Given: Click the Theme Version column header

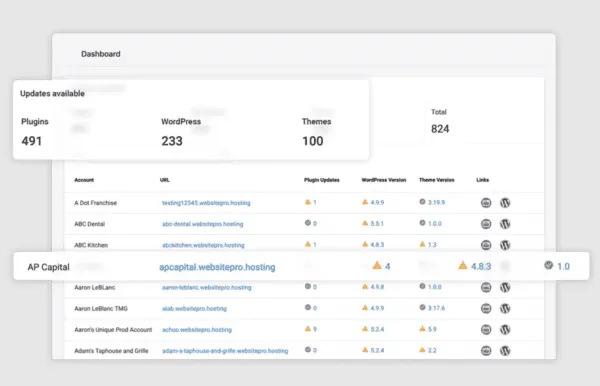Looking at the screenshot, I should tap(437, 180).
